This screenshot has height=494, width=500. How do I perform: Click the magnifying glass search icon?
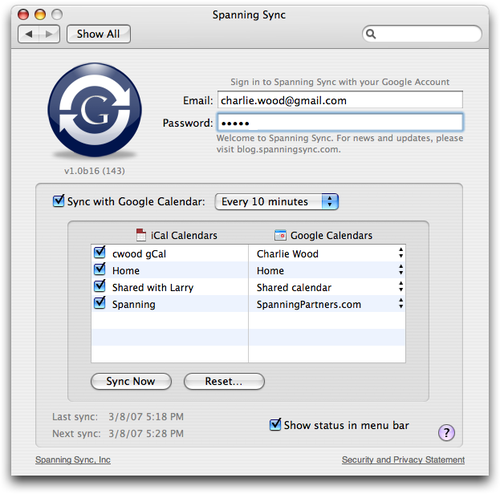[371, 34]
